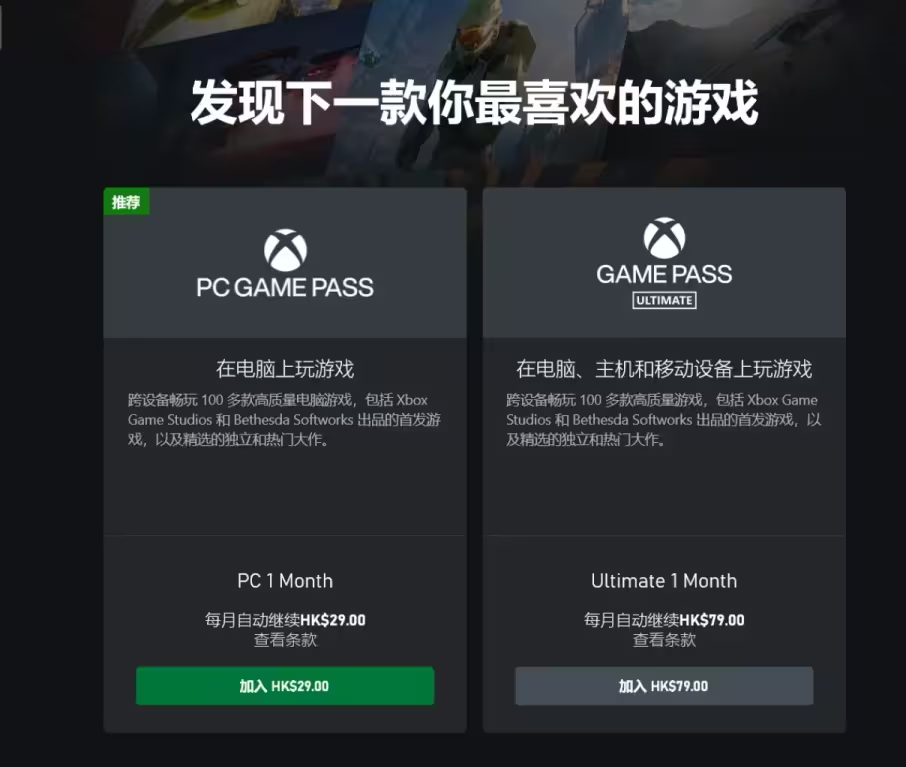Select the PC 1 Month plan title
The height and width of the screenshot is (767, 906).
[285, 581]
